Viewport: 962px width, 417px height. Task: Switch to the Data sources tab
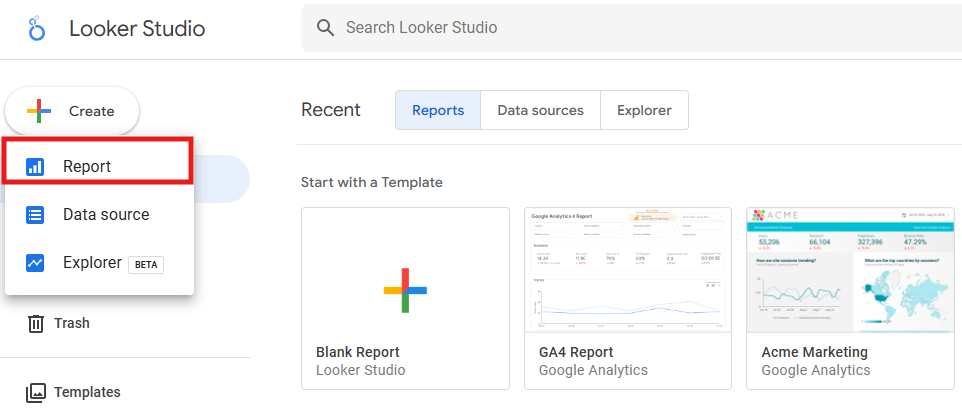coord(540,110)
